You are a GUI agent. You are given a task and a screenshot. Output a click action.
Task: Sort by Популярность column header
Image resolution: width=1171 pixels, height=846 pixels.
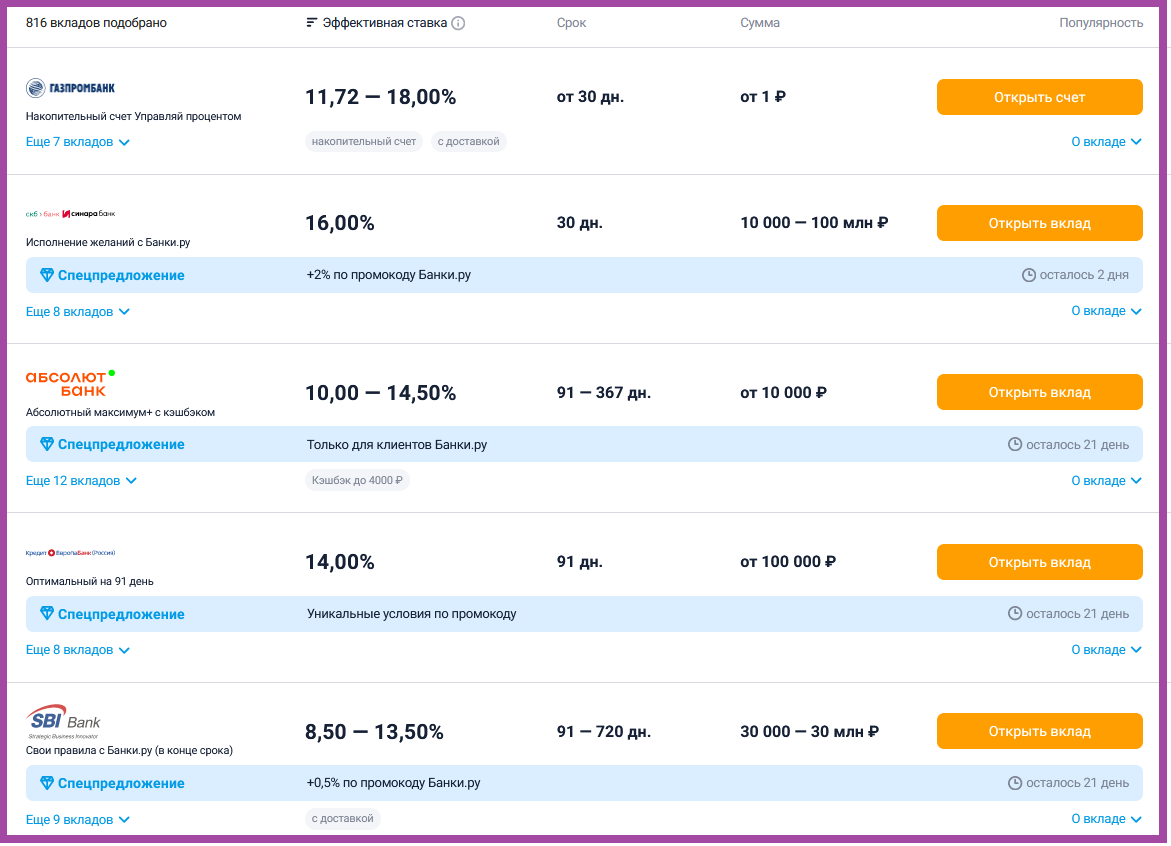point(1101,23)
